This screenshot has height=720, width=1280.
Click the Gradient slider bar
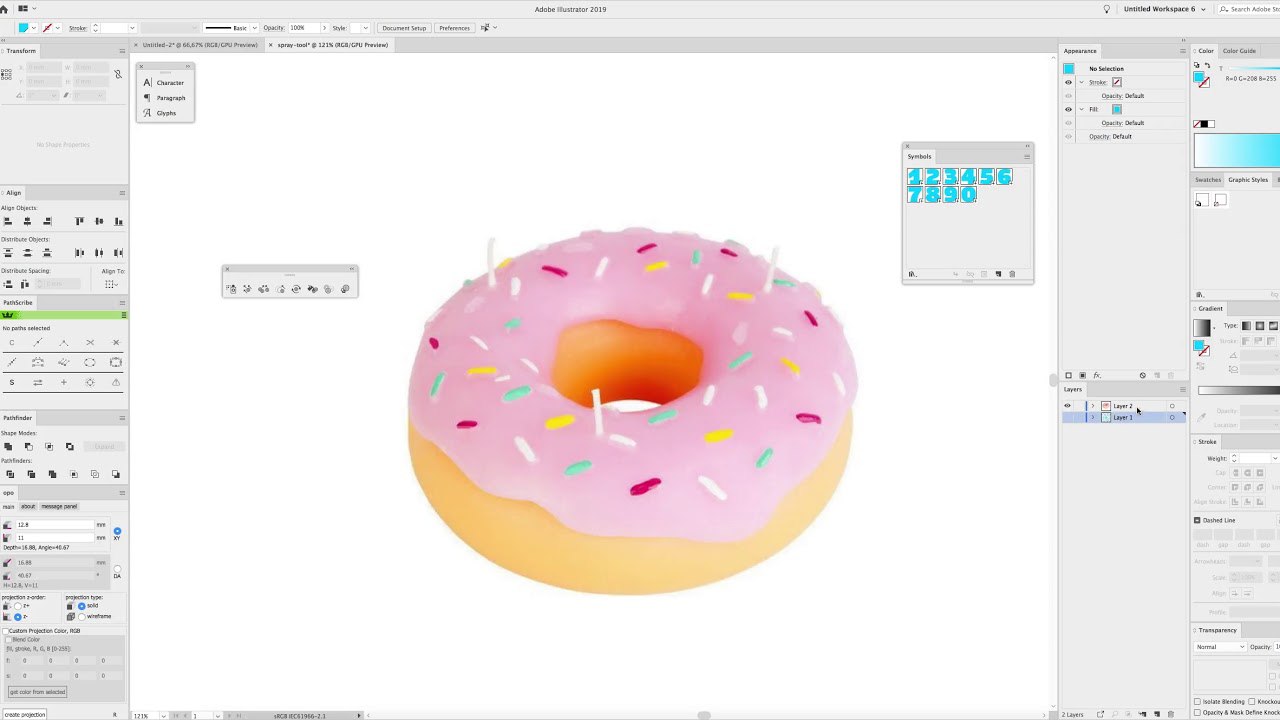(1239, 390)
